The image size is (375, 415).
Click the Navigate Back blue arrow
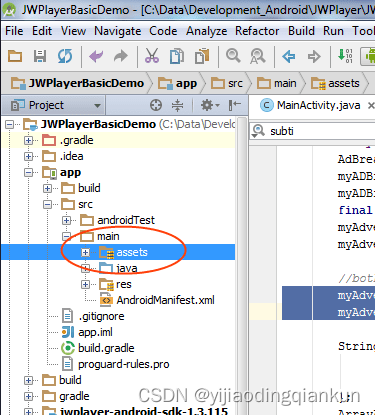point(288,56)
